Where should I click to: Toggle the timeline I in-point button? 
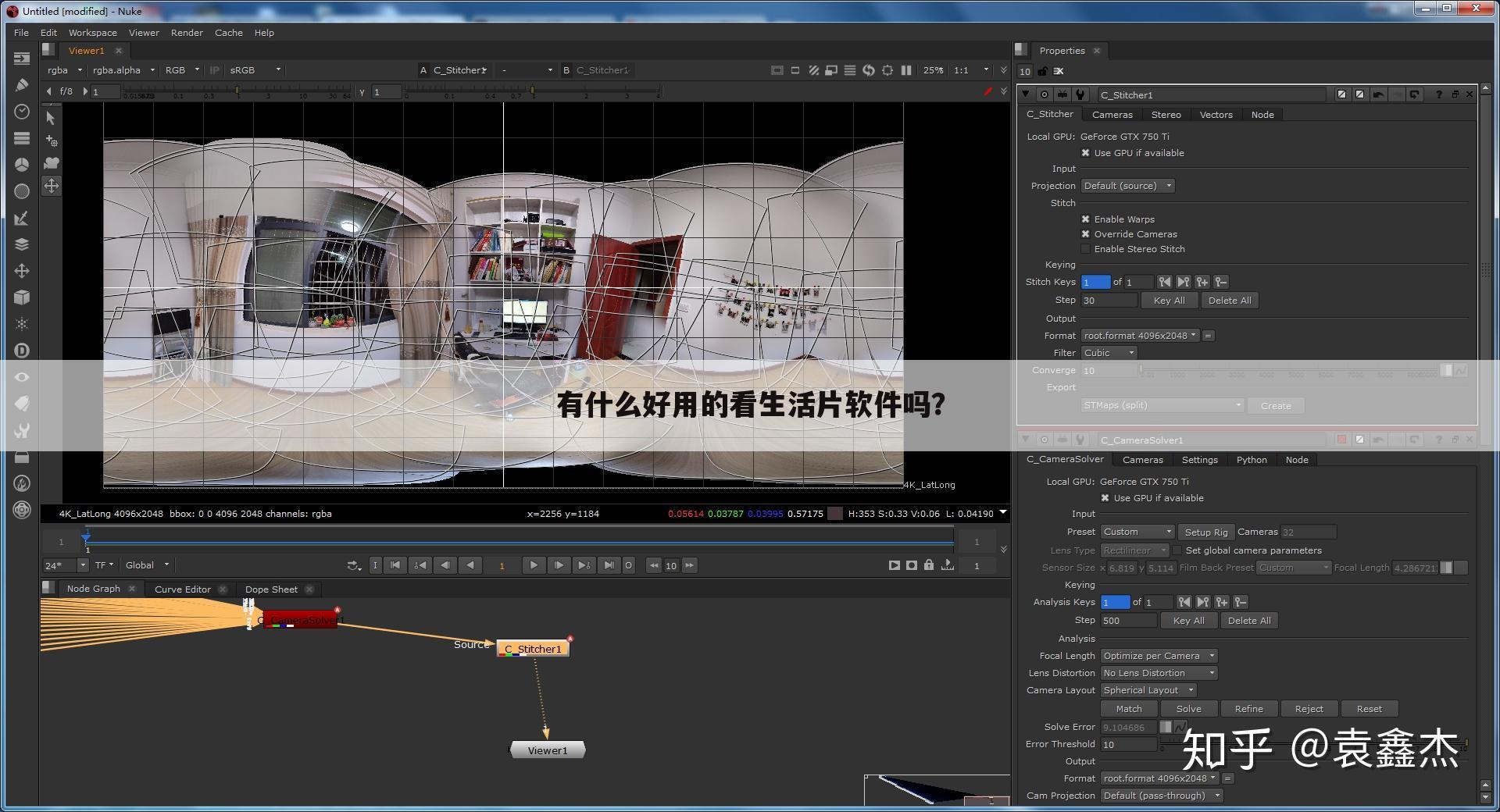(375, 565)
